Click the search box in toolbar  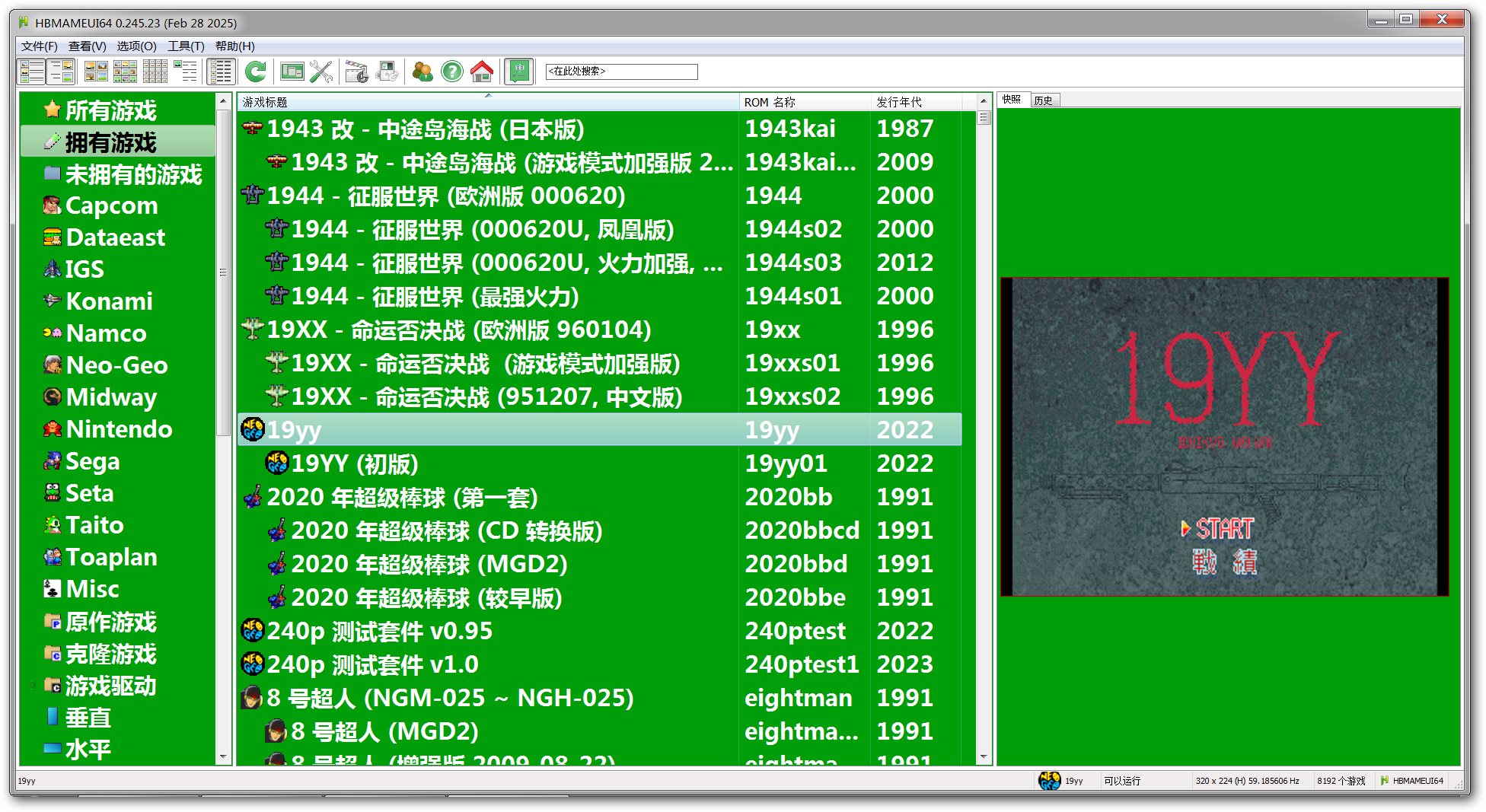(621, 72)
